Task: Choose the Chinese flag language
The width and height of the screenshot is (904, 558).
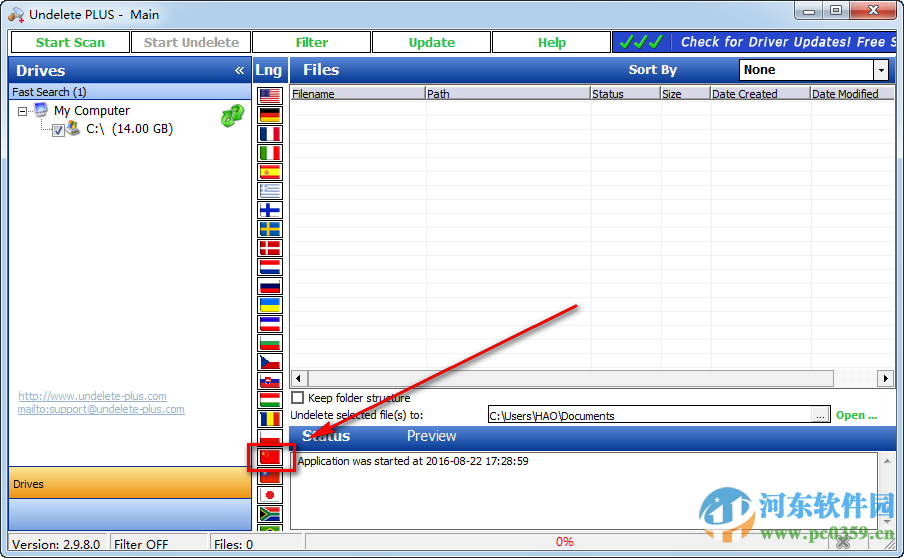Action: click(x=270, y=457)
